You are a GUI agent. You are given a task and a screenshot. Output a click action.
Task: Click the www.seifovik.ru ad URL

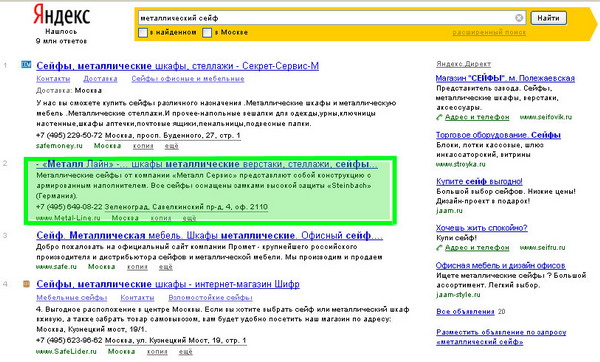click(x=546, y=117)
